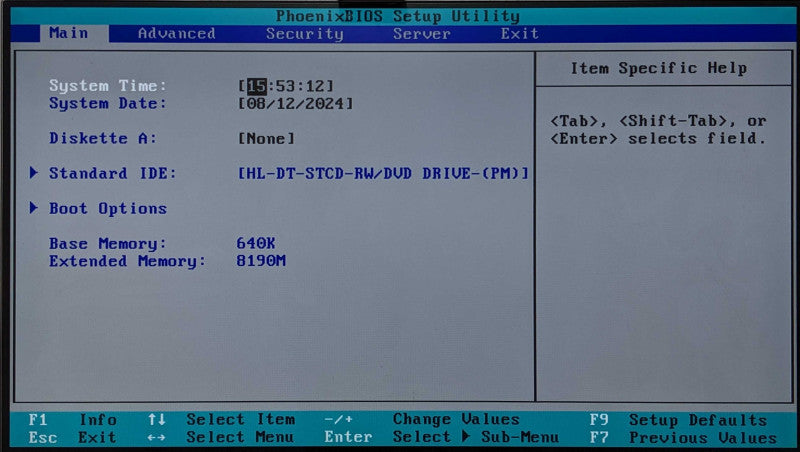Image resolution: width=800 pixels, height=452 pixels.
Task: Click the PhoenixBIOS Setup Utility title
Action: [x=398, y=16]
